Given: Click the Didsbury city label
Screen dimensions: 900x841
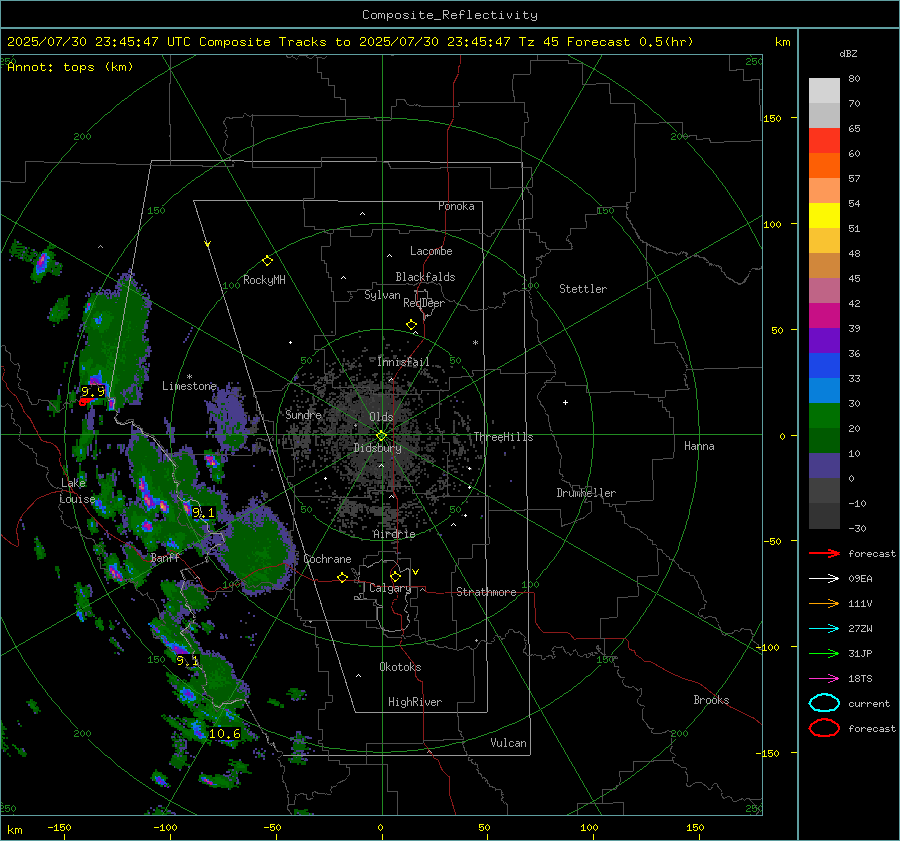Looking at the screenshot, I should click(x=377, y=448).
